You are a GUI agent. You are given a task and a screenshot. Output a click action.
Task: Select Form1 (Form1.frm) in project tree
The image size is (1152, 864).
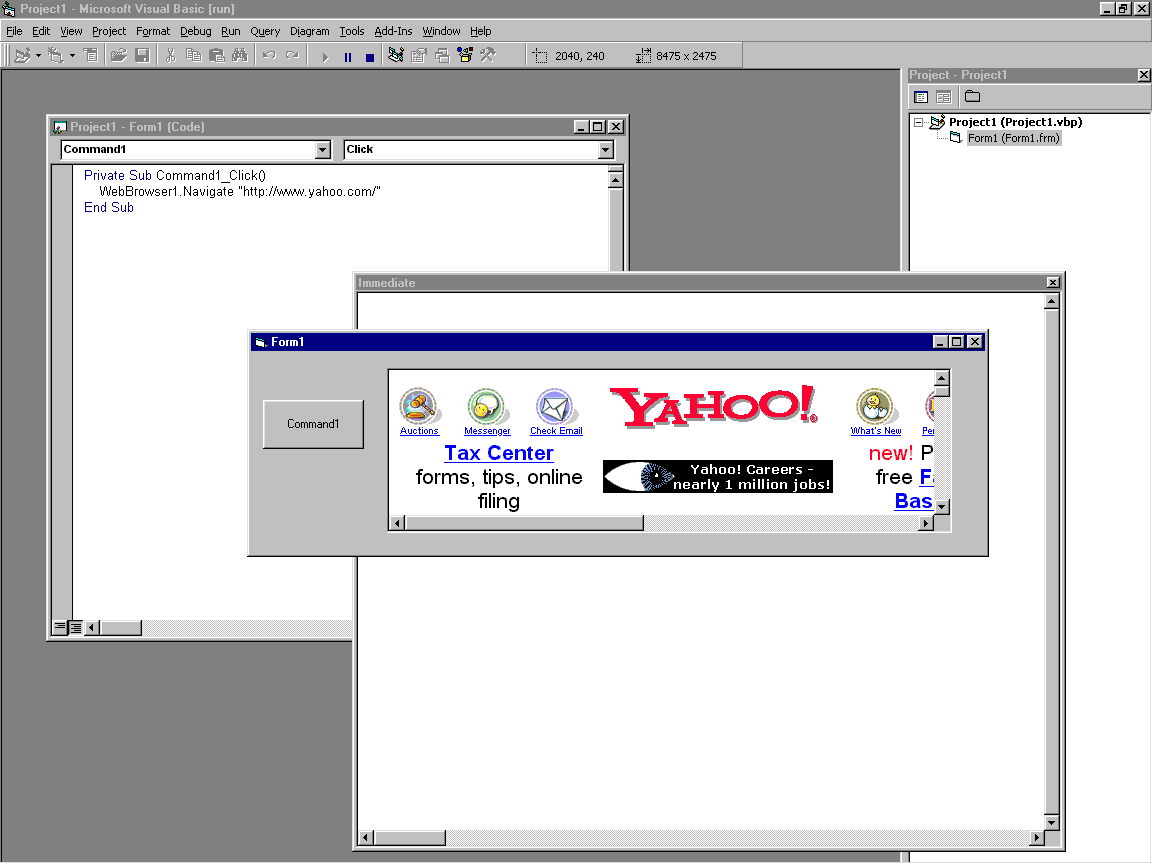1013,138
